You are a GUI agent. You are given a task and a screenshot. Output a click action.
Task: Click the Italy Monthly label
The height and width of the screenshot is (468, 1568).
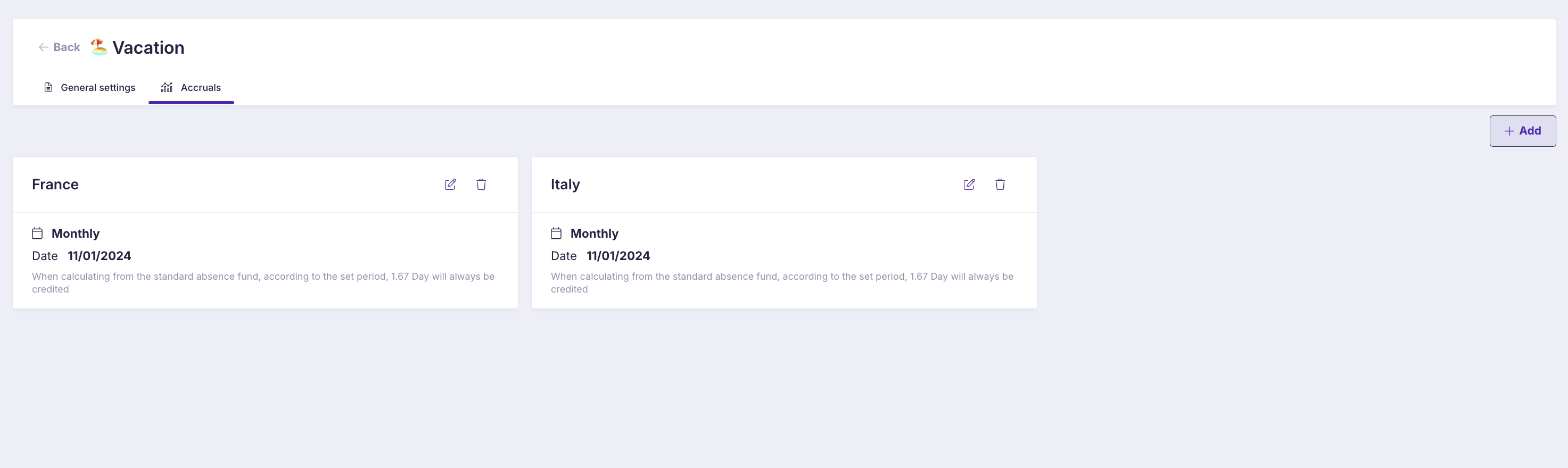click(x=594, y=233)
